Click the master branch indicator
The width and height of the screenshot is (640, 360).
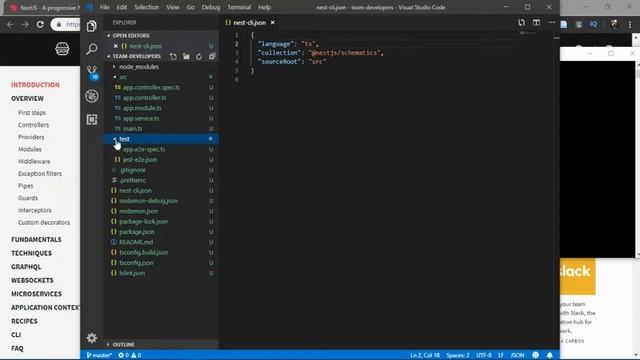coord(99,355)
